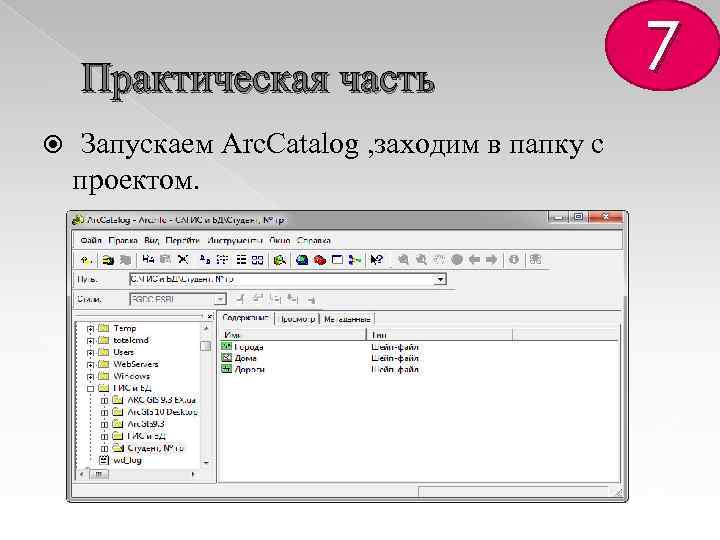Expand the Temp folder node
Viewport: 720px width, 540px height.
[90, 329]
